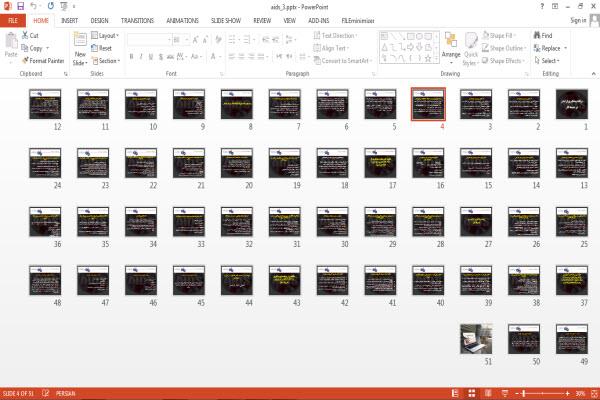Open Section dropdown
Viewport: 600px width, 400px height.
tap(106, 60)
